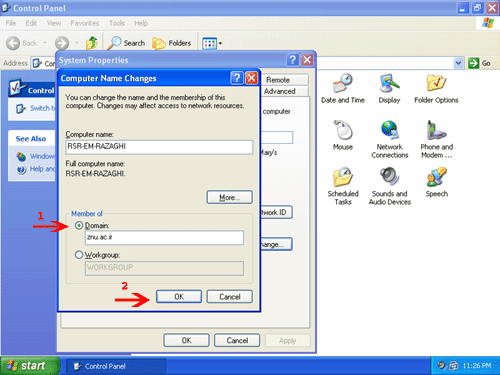
Task: Click the Windows Update link icon in See Also
Action: pos(21,156)
